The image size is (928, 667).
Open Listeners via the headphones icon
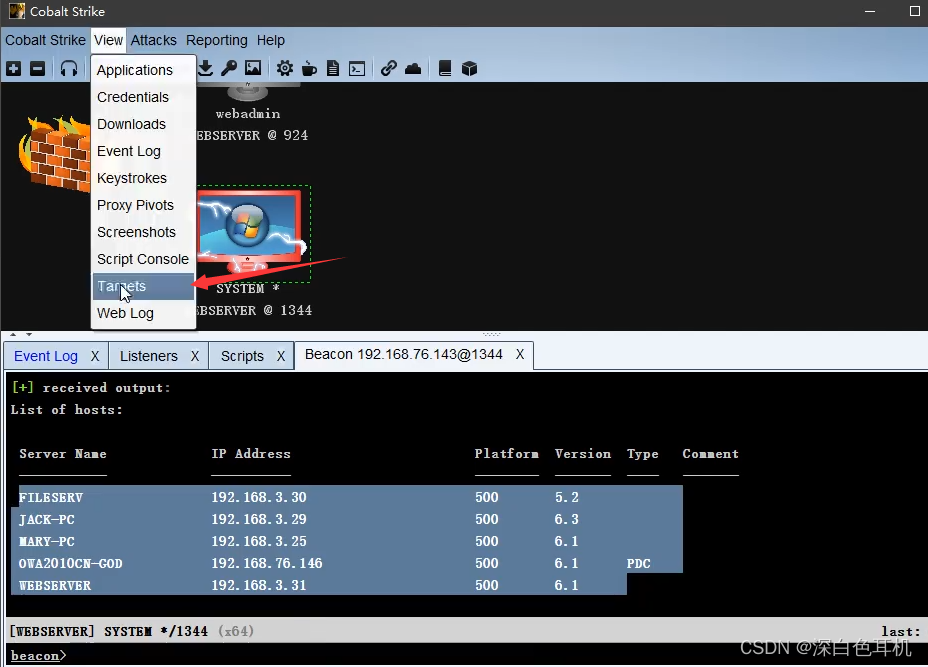tap(69, 69)
